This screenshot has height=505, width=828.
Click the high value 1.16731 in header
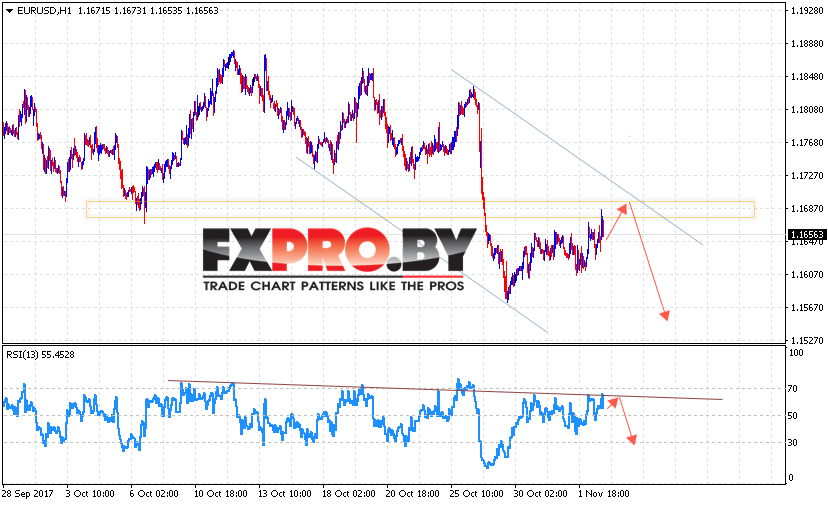(x=130, y=11)
